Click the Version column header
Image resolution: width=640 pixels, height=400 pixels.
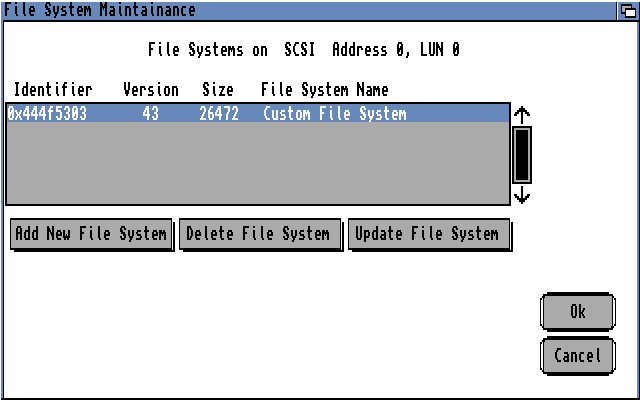(x=151, y=90)
